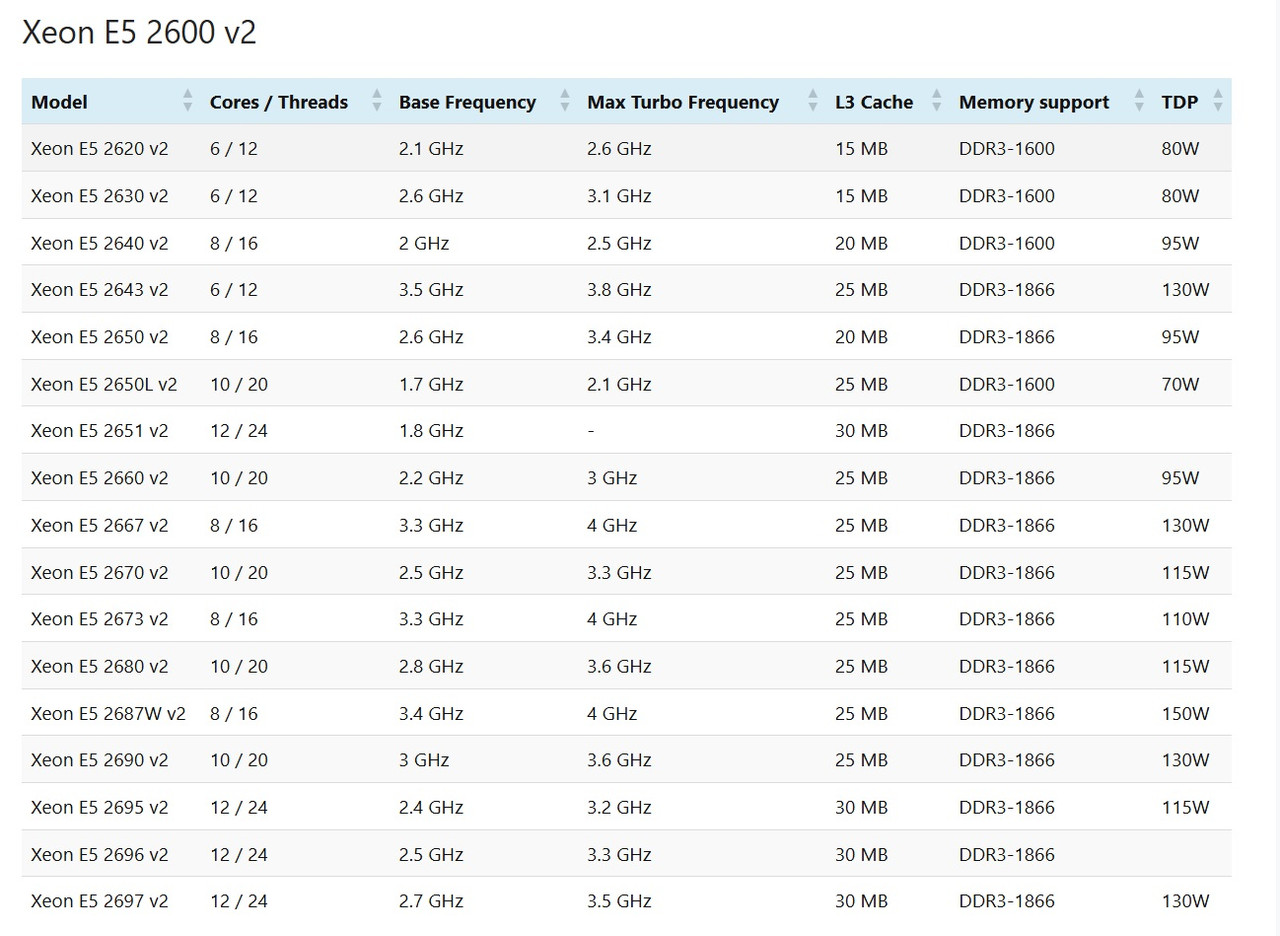
Task: Click the 150W TDP value
Action: 1185,713
